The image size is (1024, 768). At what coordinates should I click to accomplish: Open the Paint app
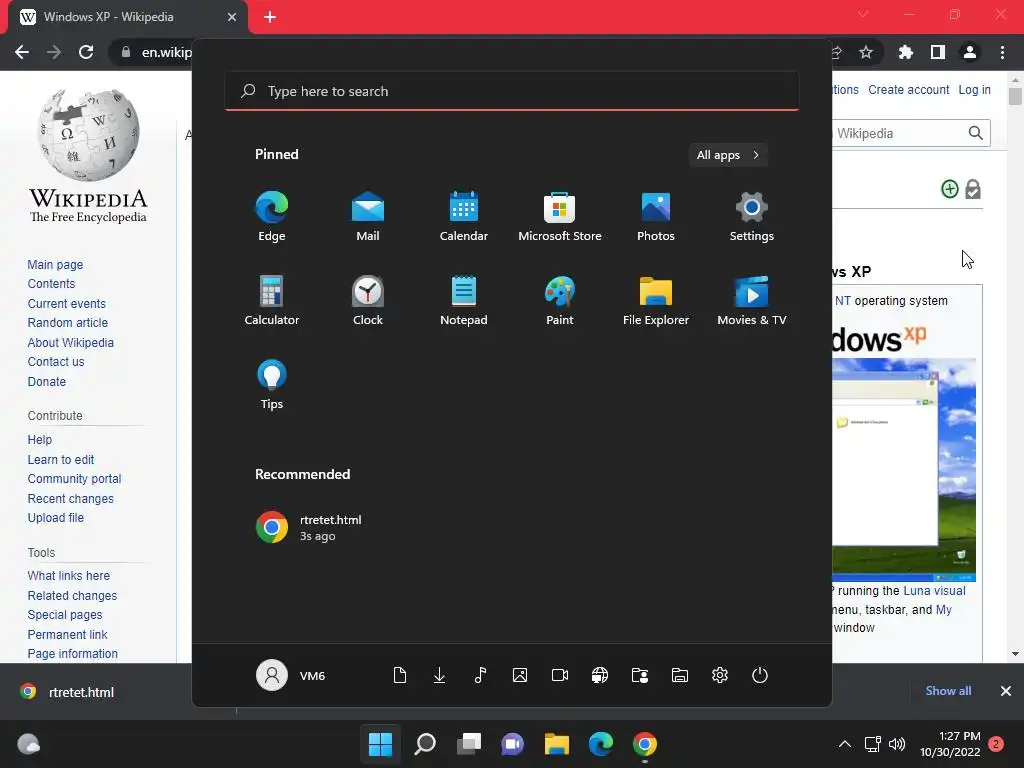pyautogui.click(x=560, y=300)
